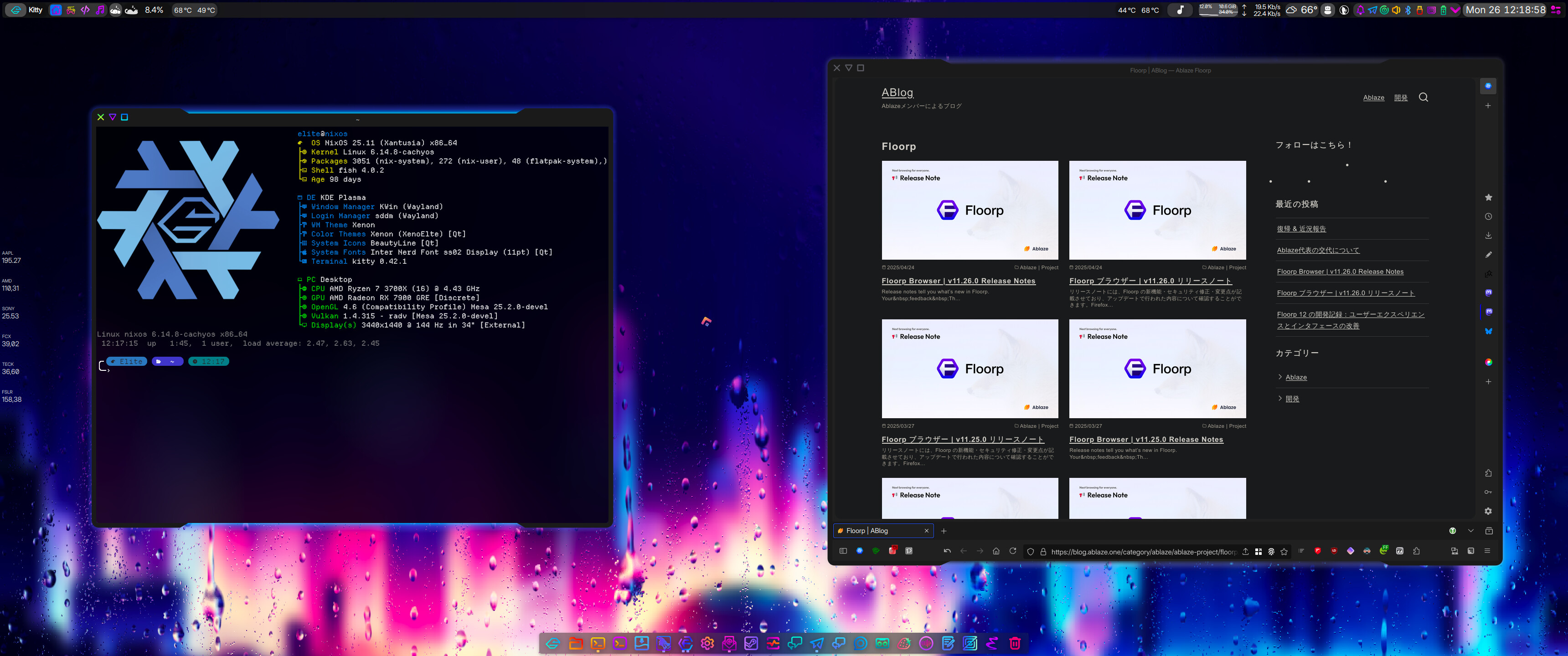Click the 開発 link in blog header
The width and height of the screenshot is (1568, 656).
tap(1401, 97)
